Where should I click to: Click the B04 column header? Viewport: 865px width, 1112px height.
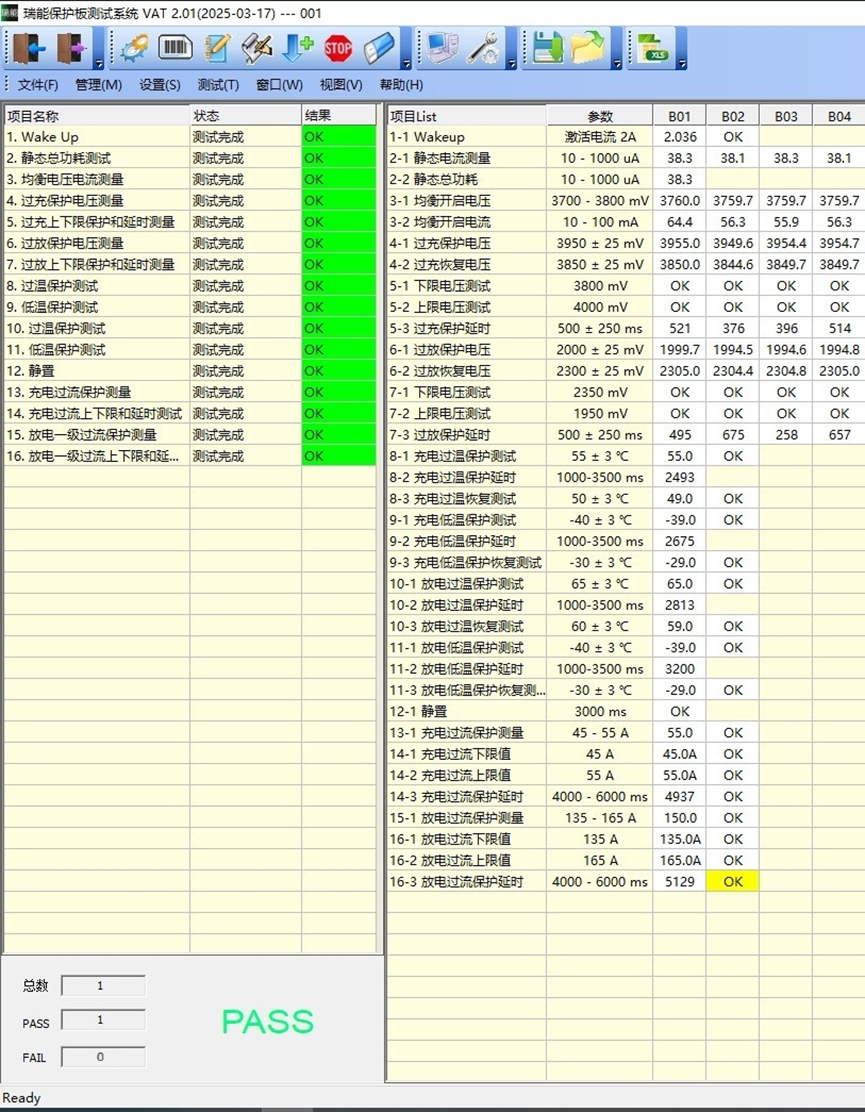click(839, 116)
